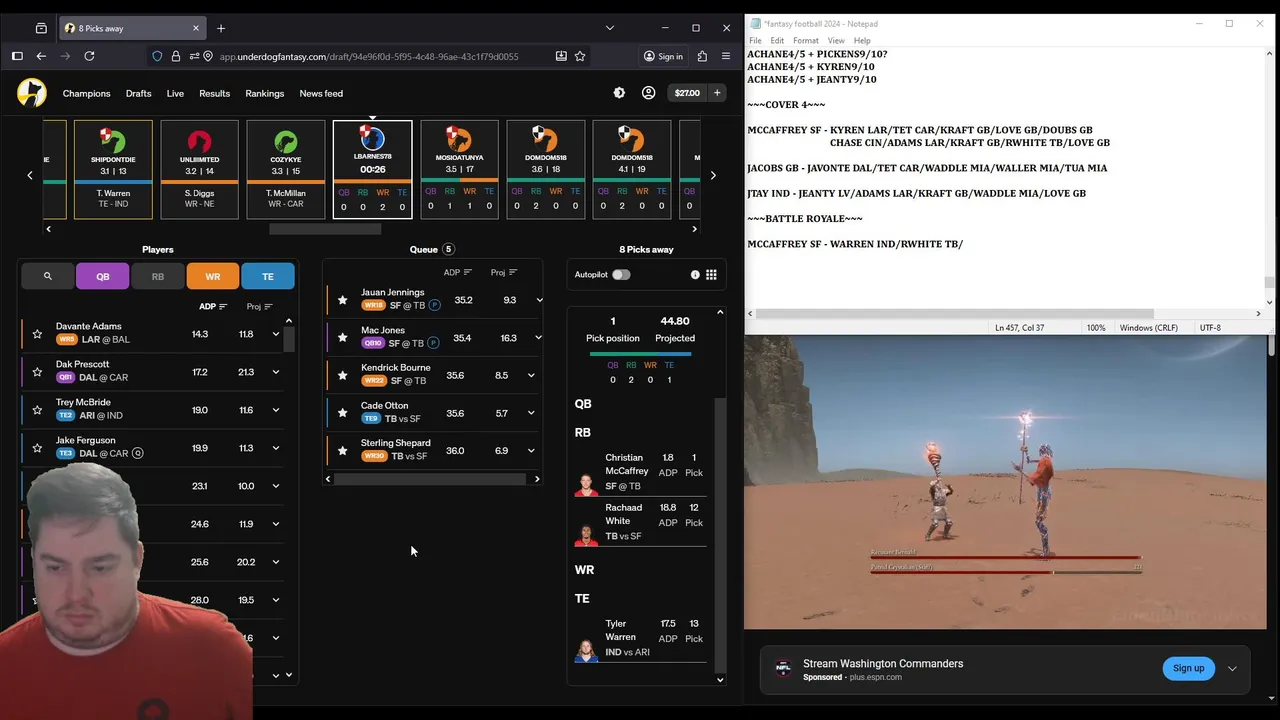Viewport: 1280px width, 720px height.
Task: Toggle dark mode theme icon
Action: pyautogui.click(x=619, y=93)
